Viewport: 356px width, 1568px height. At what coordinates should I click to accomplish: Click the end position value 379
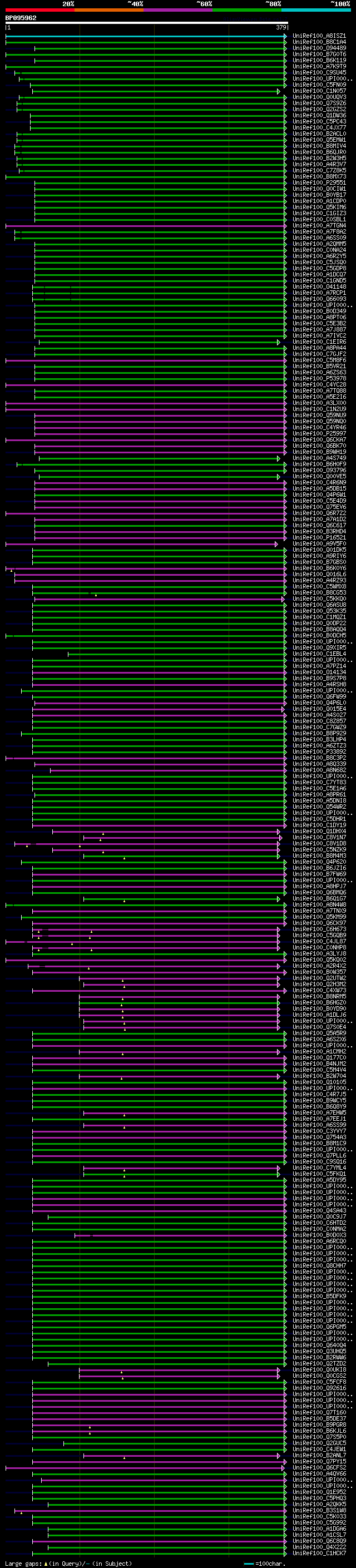coord(281,27)
